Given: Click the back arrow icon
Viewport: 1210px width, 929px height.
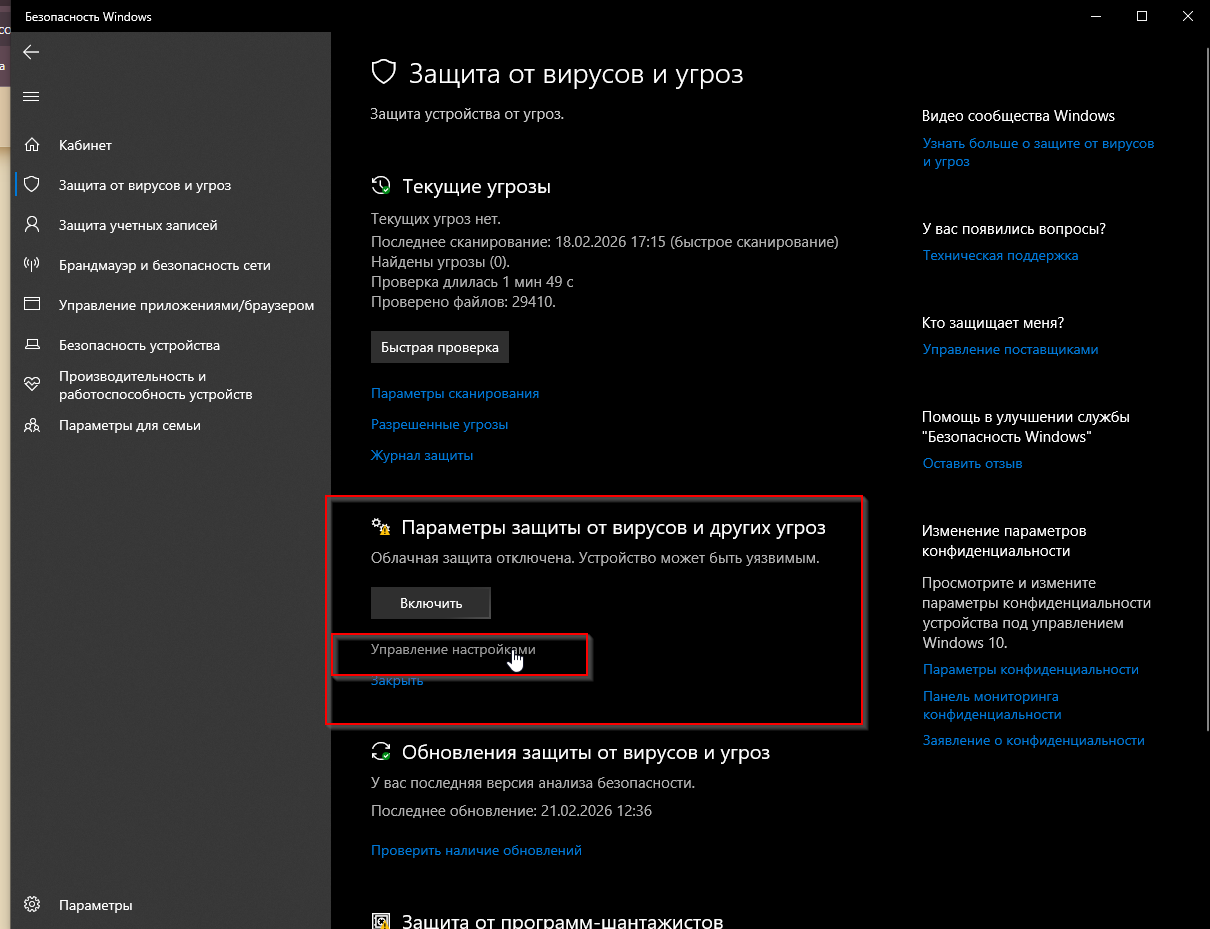Looking at the screenshot, I should [31, 52].
